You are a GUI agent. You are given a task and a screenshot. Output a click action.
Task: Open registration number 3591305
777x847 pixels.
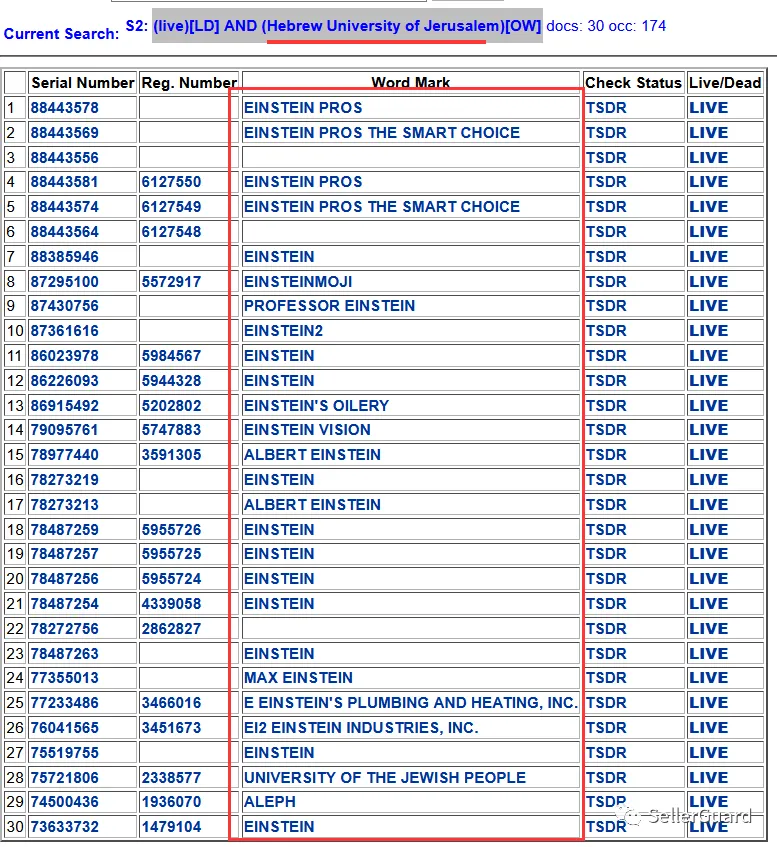[171, 455]
